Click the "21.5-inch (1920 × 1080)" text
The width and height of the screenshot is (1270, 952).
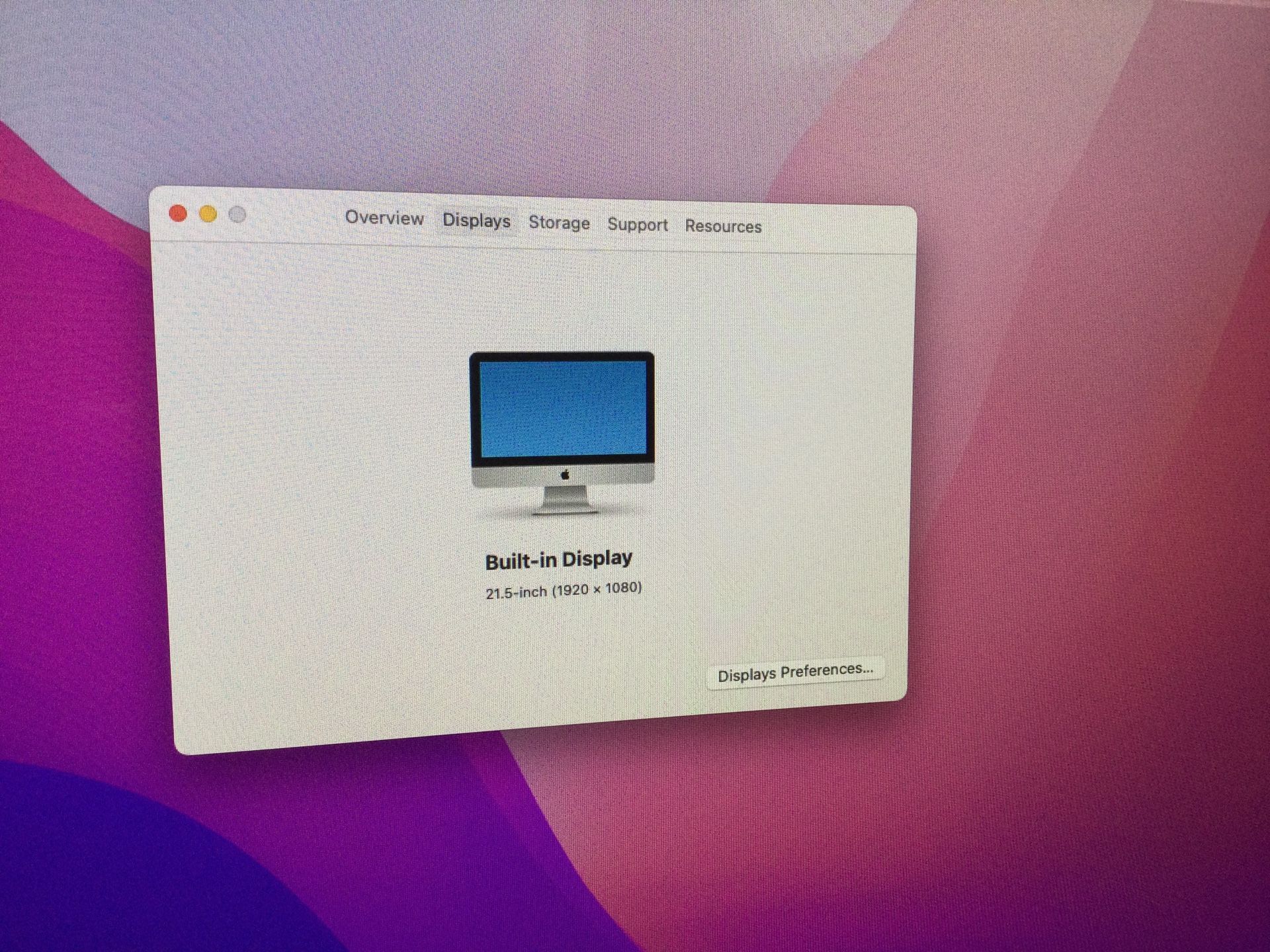click(564, 590)
